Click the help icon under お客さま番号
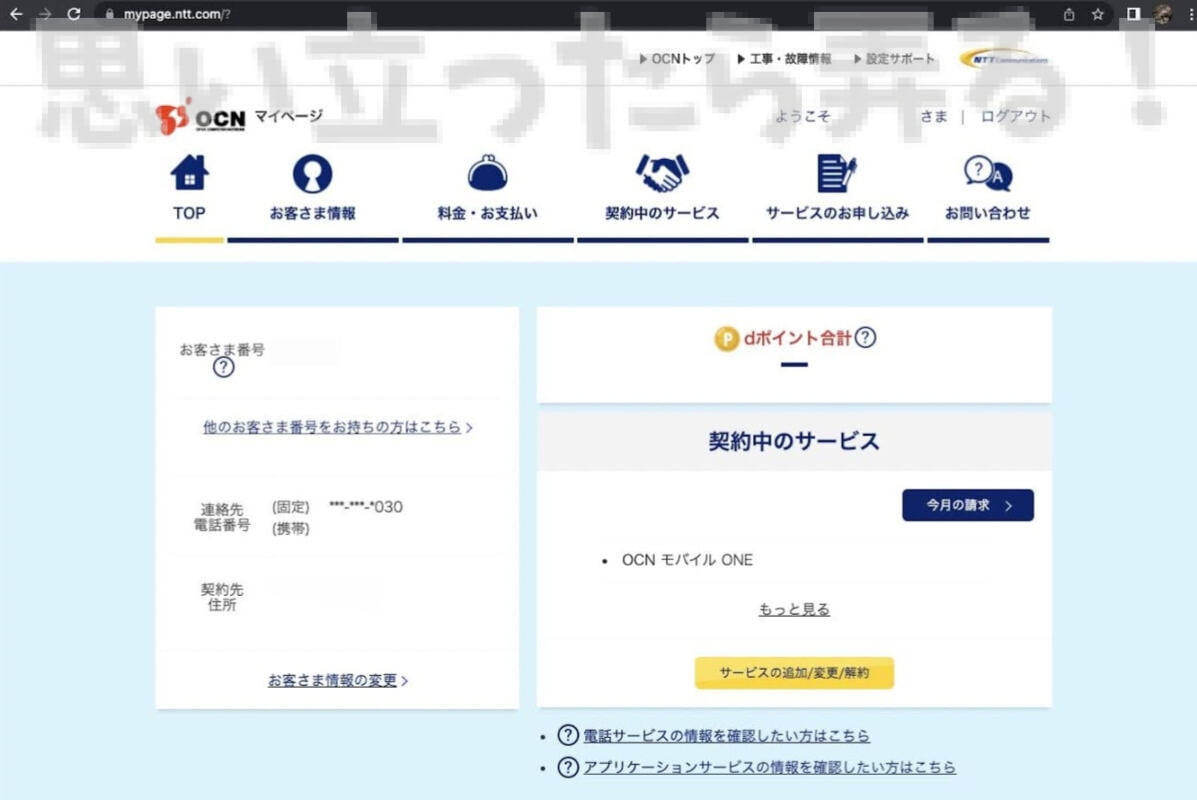1197x800 pixels. (223, 368)
